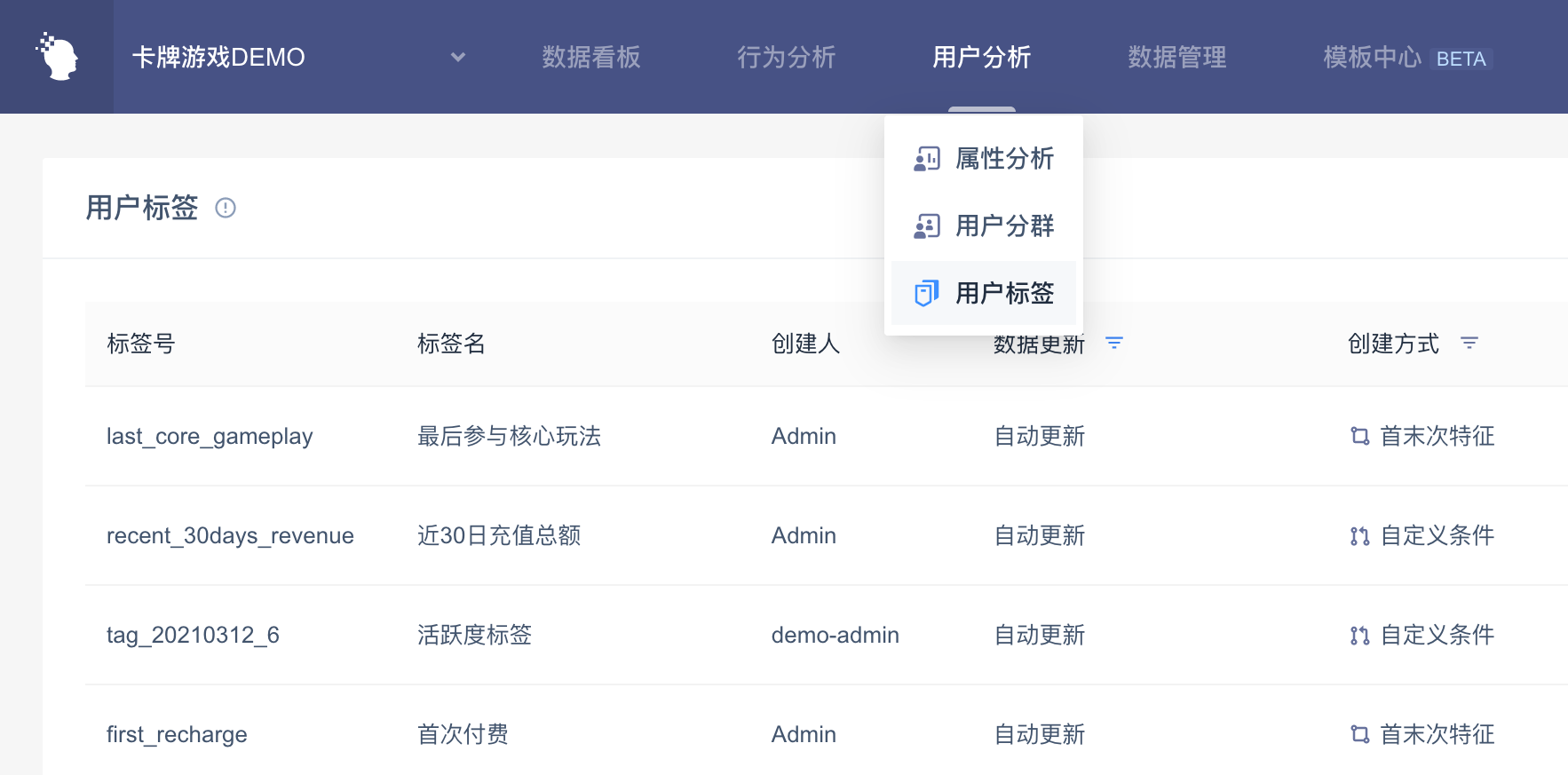1568x775 pixels.
Task: Go to the 数据管理 navigation tab
Action: pos(1176,58)
